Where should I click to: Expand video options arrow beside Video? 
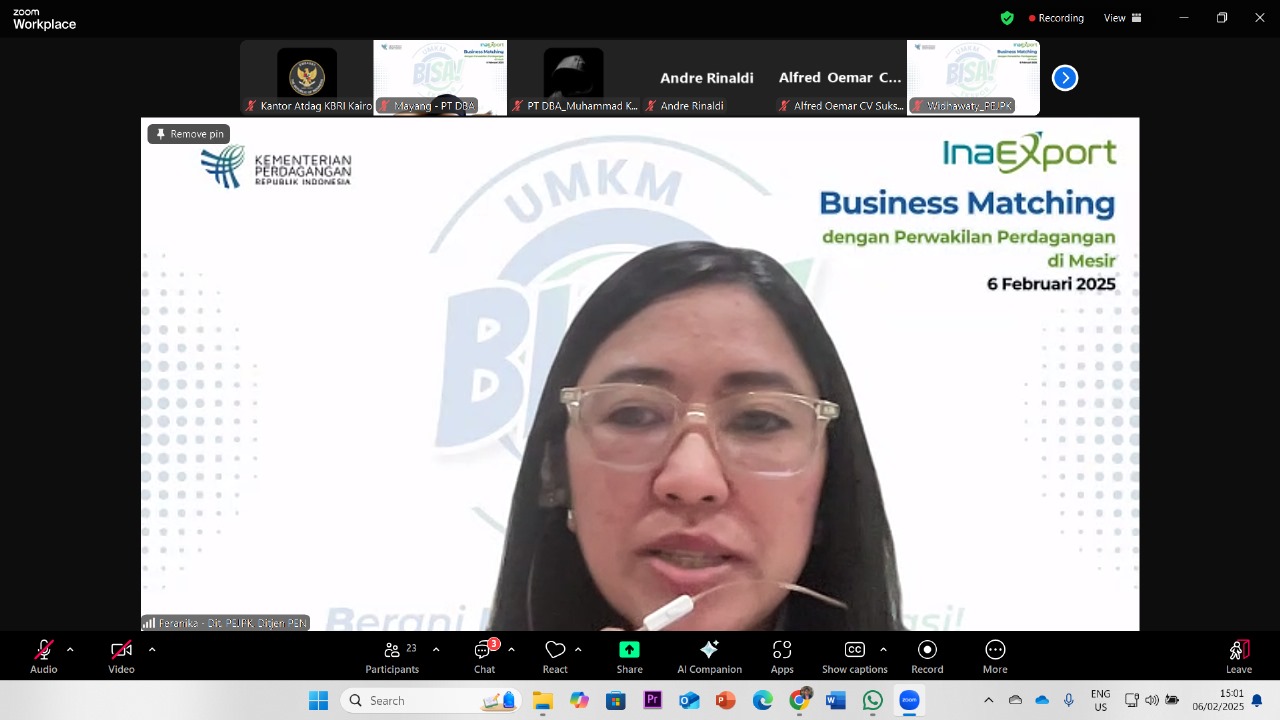pyautogui.click(x=152, y=650)
